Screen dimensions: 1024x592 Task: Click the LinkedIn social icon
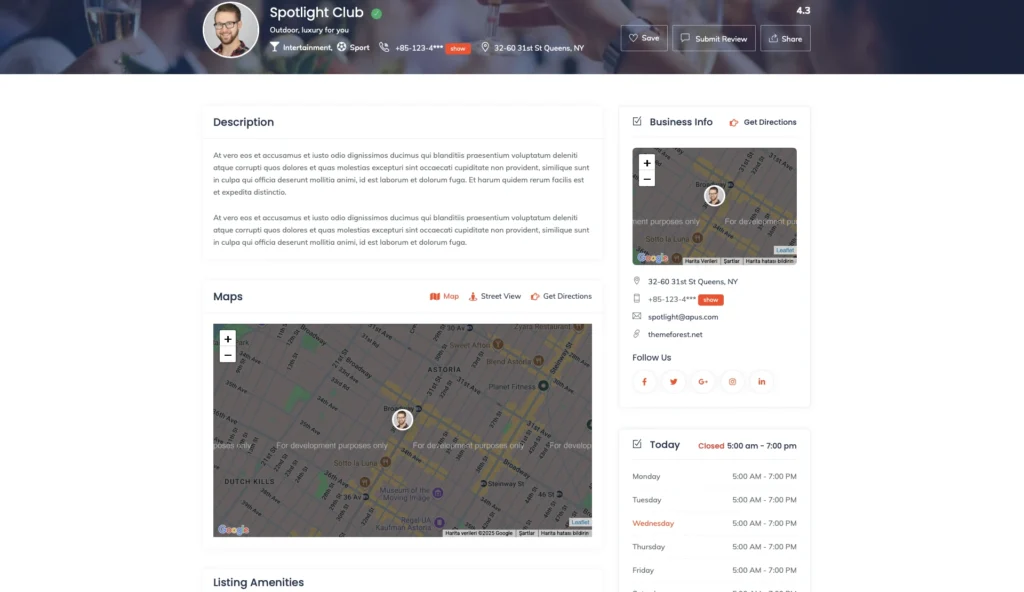pyautogui.click(x=762, y=381)
